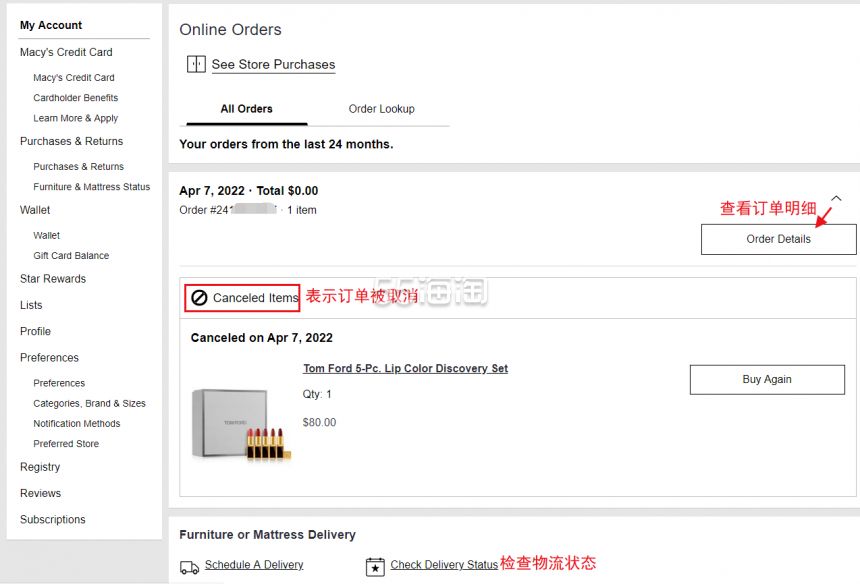This screenshot has height=584, width=860.
Task: Click the calendar star delivery status icon
Action: click(x=375, y=567)
